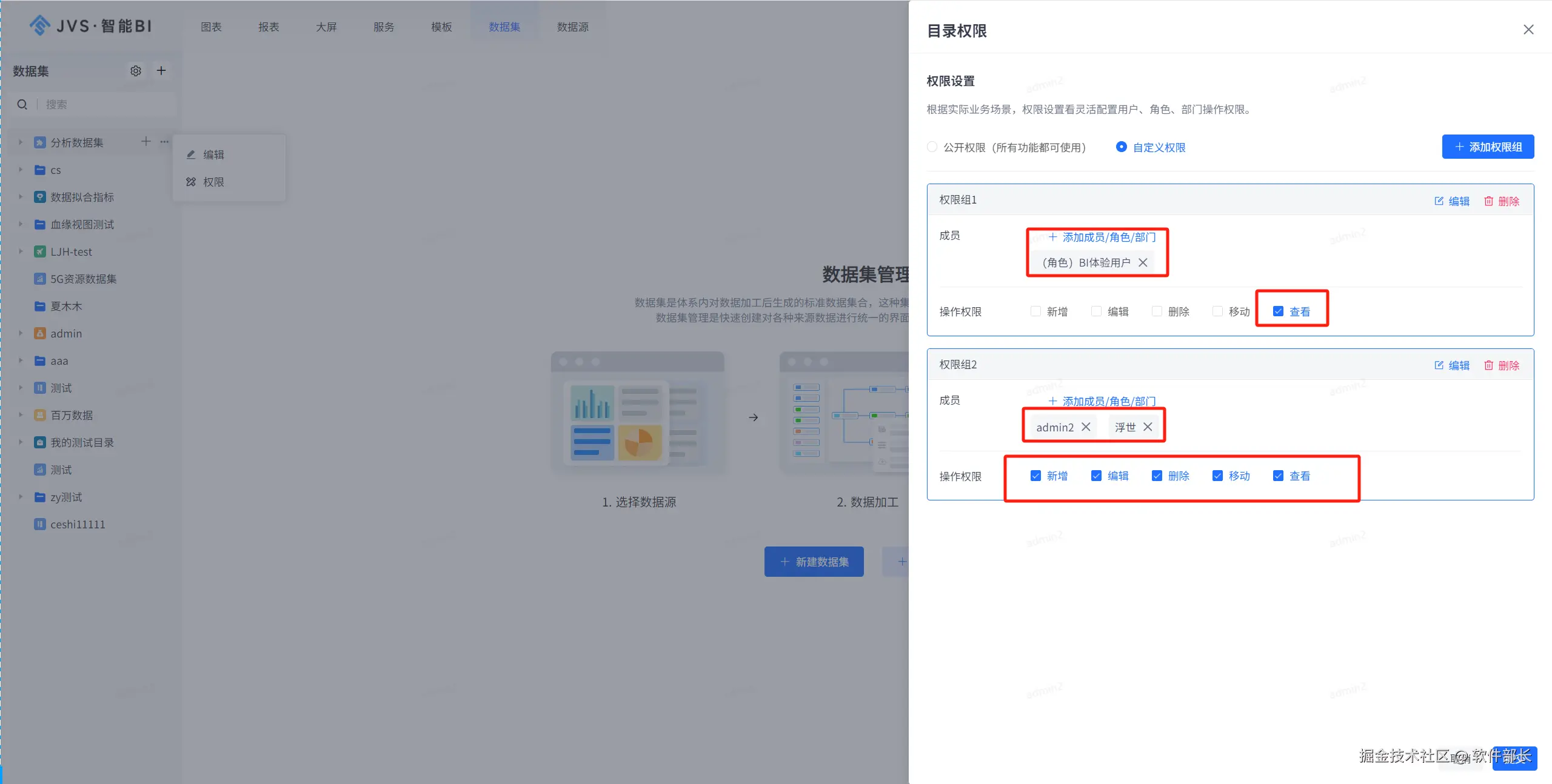
Task: Select the 公开权限 radio button
Action: (x=932, y=147)
